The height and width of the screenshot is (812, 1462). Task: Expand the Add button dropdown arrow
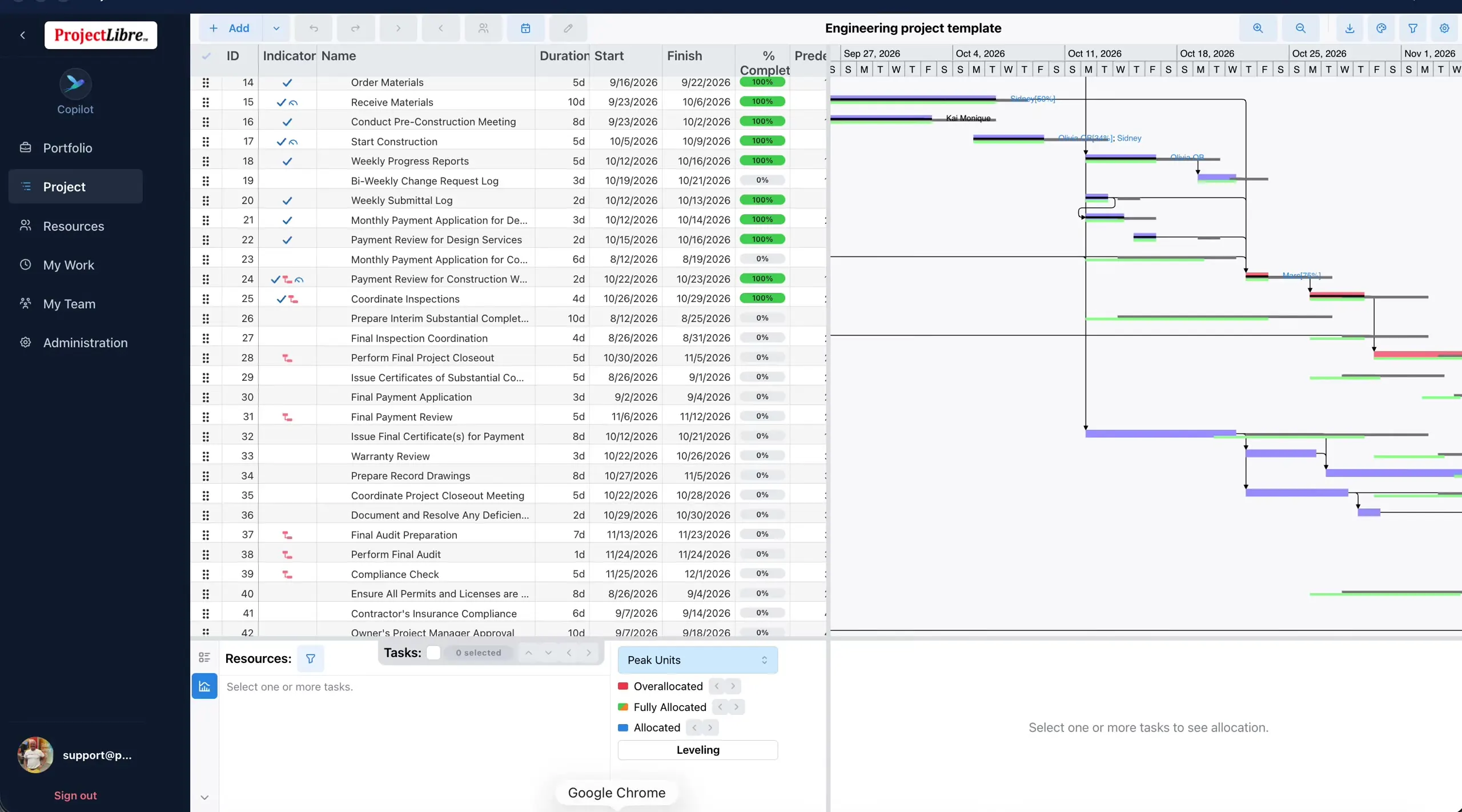pyautogui.click(x=276, y=28)
